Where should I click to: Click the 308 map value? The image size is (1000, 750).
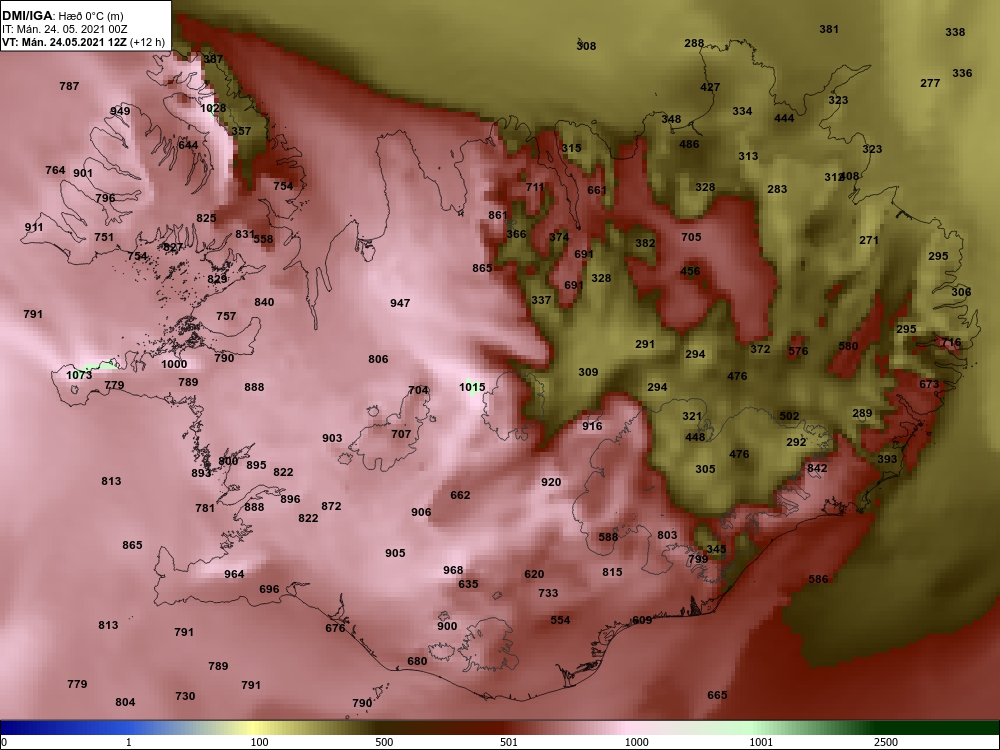point(586,46)
